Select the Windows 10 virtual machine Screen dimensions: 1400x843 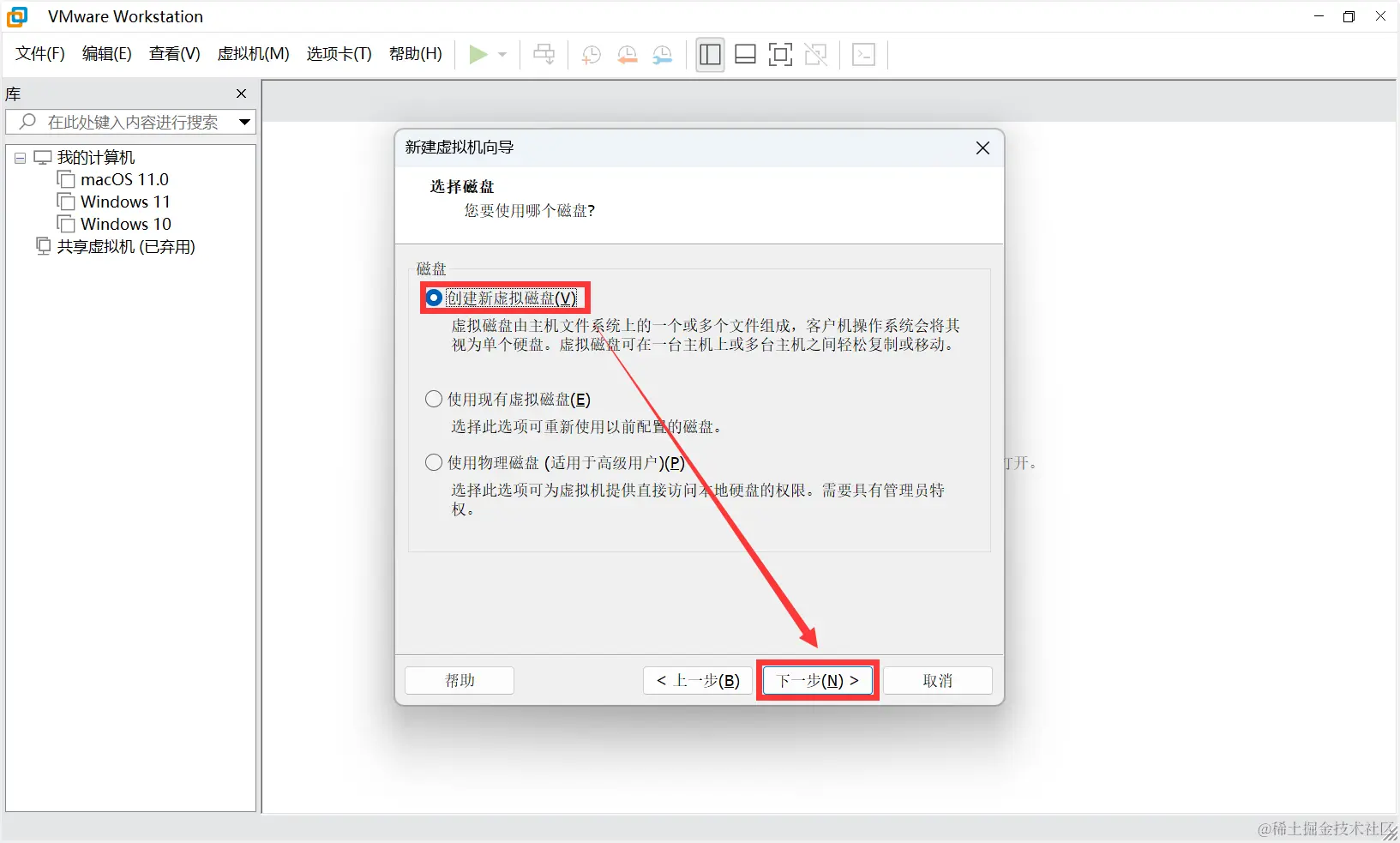[126, 224]
